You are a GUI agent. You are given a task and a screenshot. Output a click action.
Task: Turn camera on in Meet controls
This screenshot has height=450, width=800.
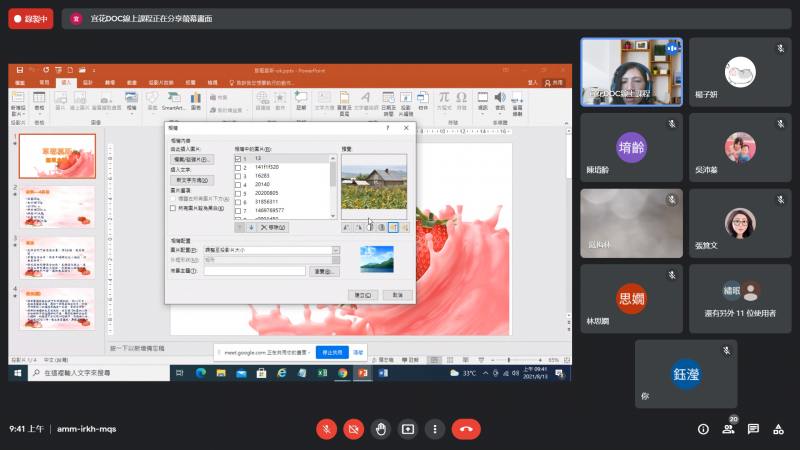pyautogui.click(x=354, y=429)
